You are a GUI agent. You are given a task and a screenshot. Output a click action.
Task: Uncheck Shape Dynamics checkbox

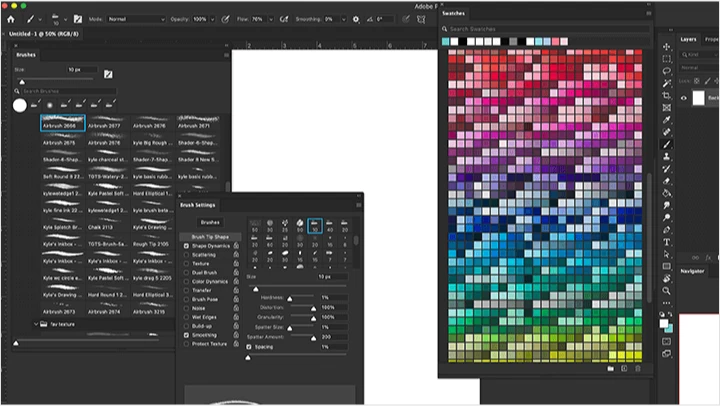point(186,246)
